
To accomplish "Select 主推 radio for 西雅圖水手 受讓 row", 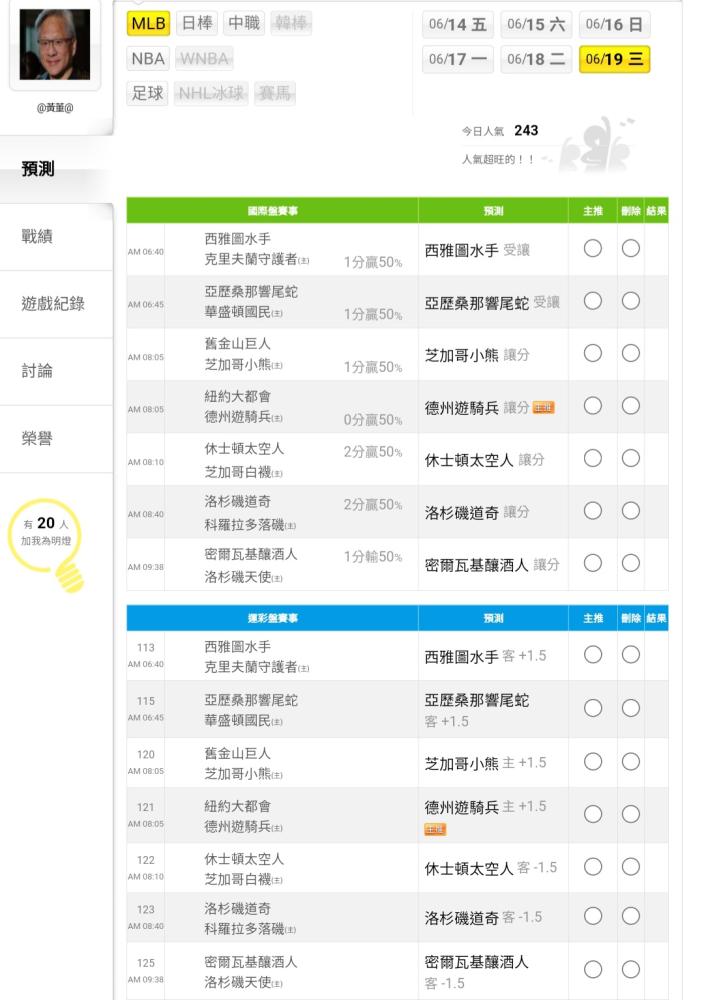I will tap(592, 249).
